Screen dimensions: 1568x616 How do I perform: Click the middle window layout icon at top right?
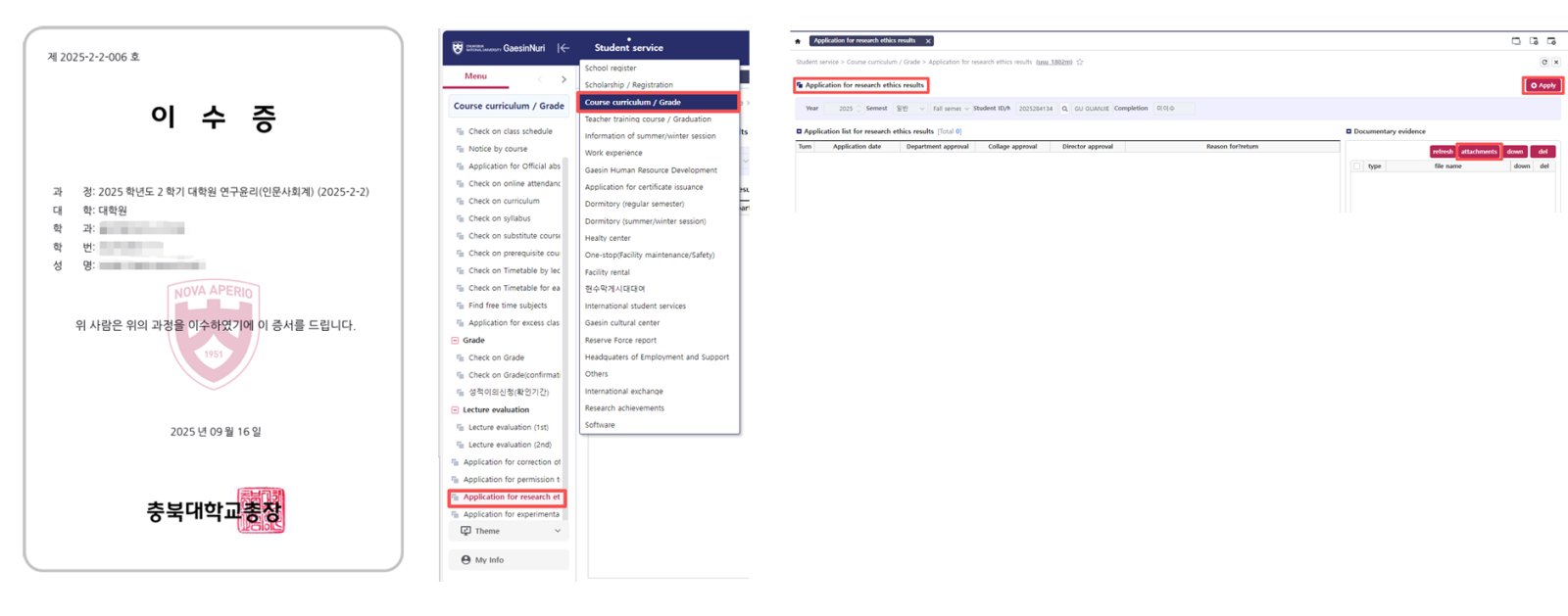(1534, 41)
